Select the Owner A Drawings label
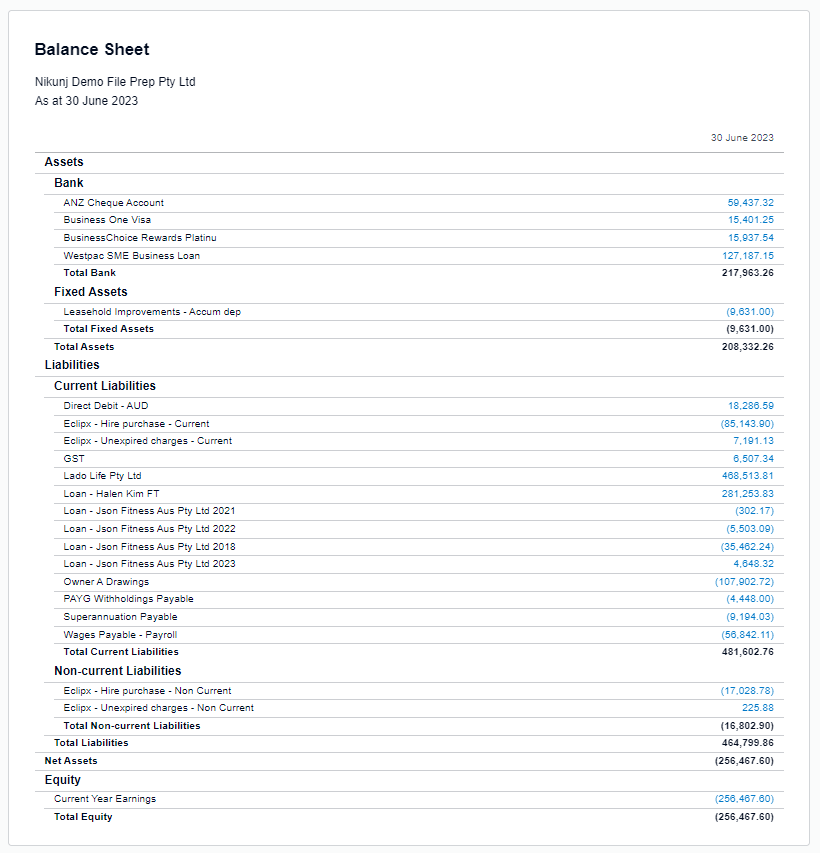The image size is (820, 853). 106,582
